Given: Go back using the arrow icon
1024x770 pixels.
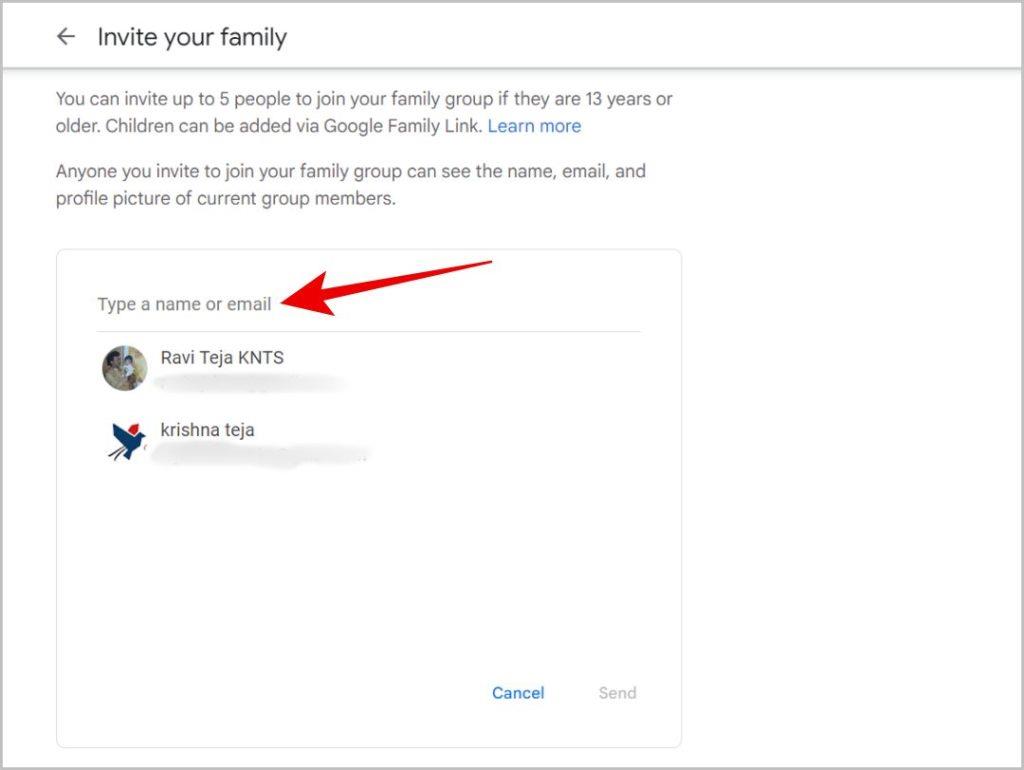Looking at the screenshot, I should click(x=66, y=37).
